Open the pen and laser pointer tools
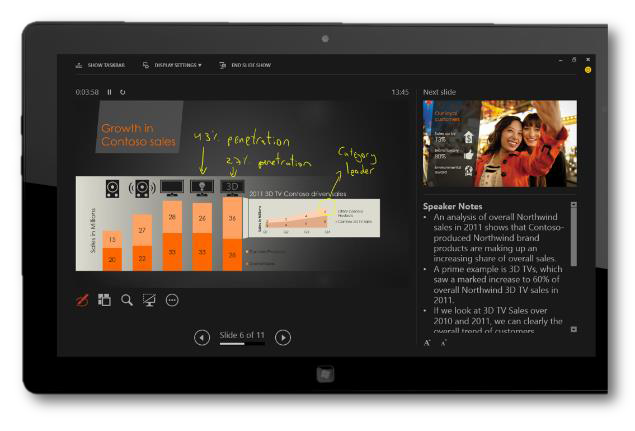 coord(82,301)
